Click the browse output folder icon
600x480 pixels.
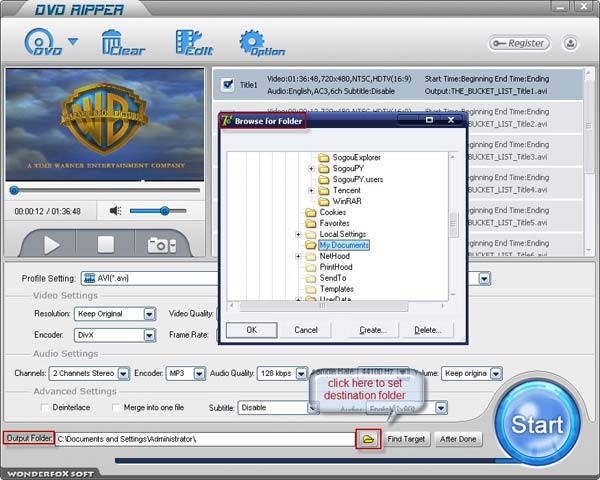click(368, 439)
